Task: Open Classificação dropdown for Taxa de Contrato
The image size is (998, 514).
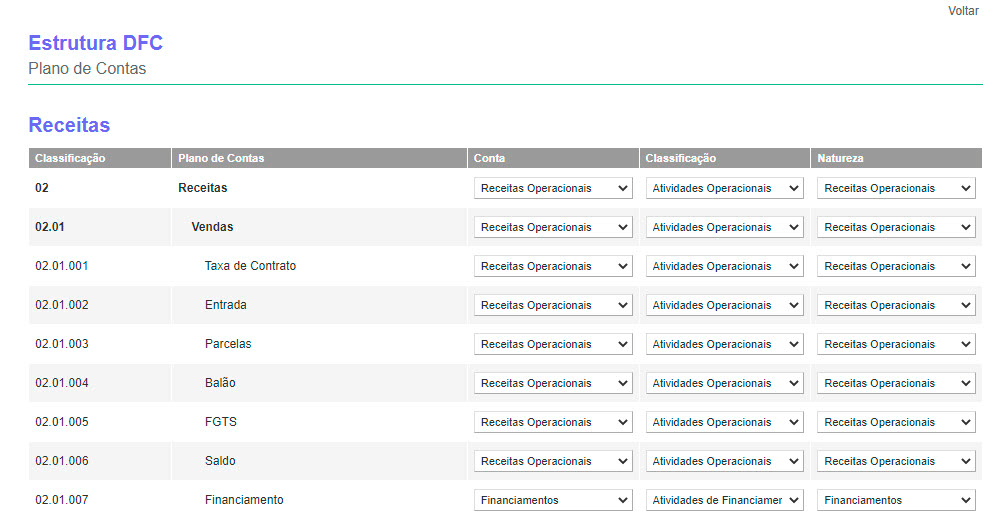Action: click(724, 266)
